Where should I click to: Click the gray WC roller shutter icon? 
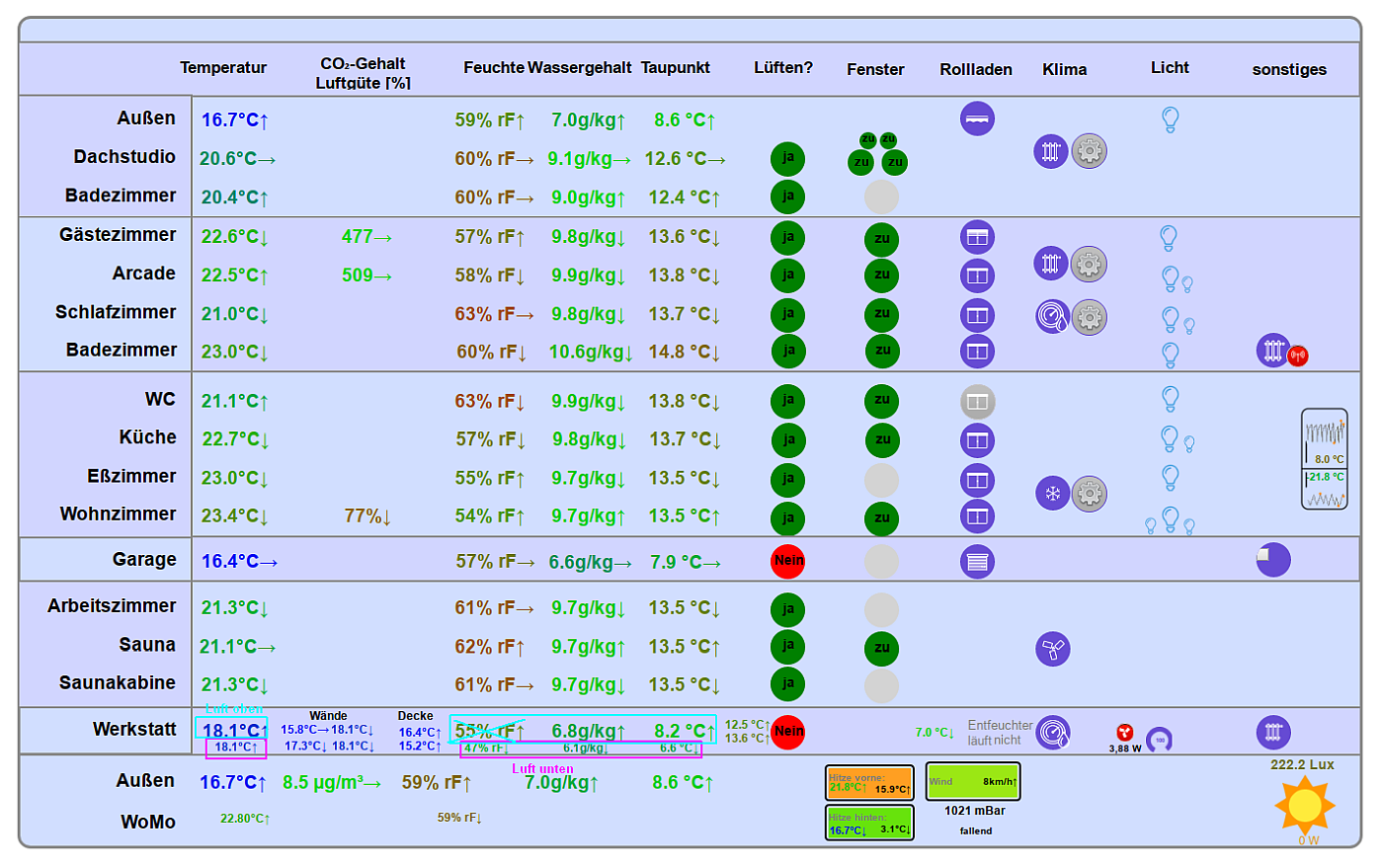coord(977,402)
